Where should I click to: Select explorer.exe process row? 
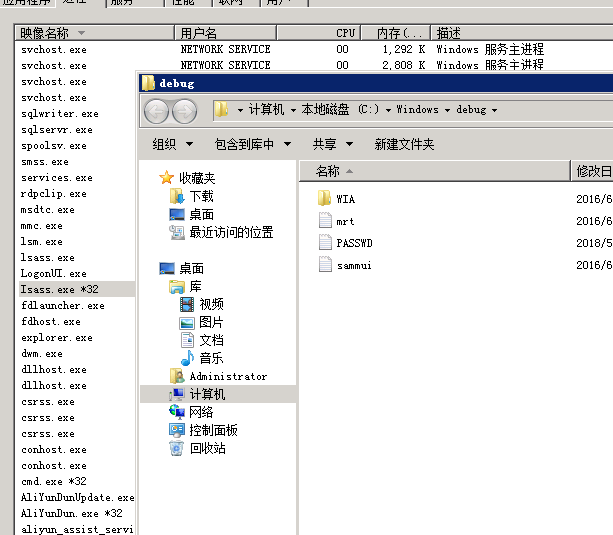click(77, 338)
